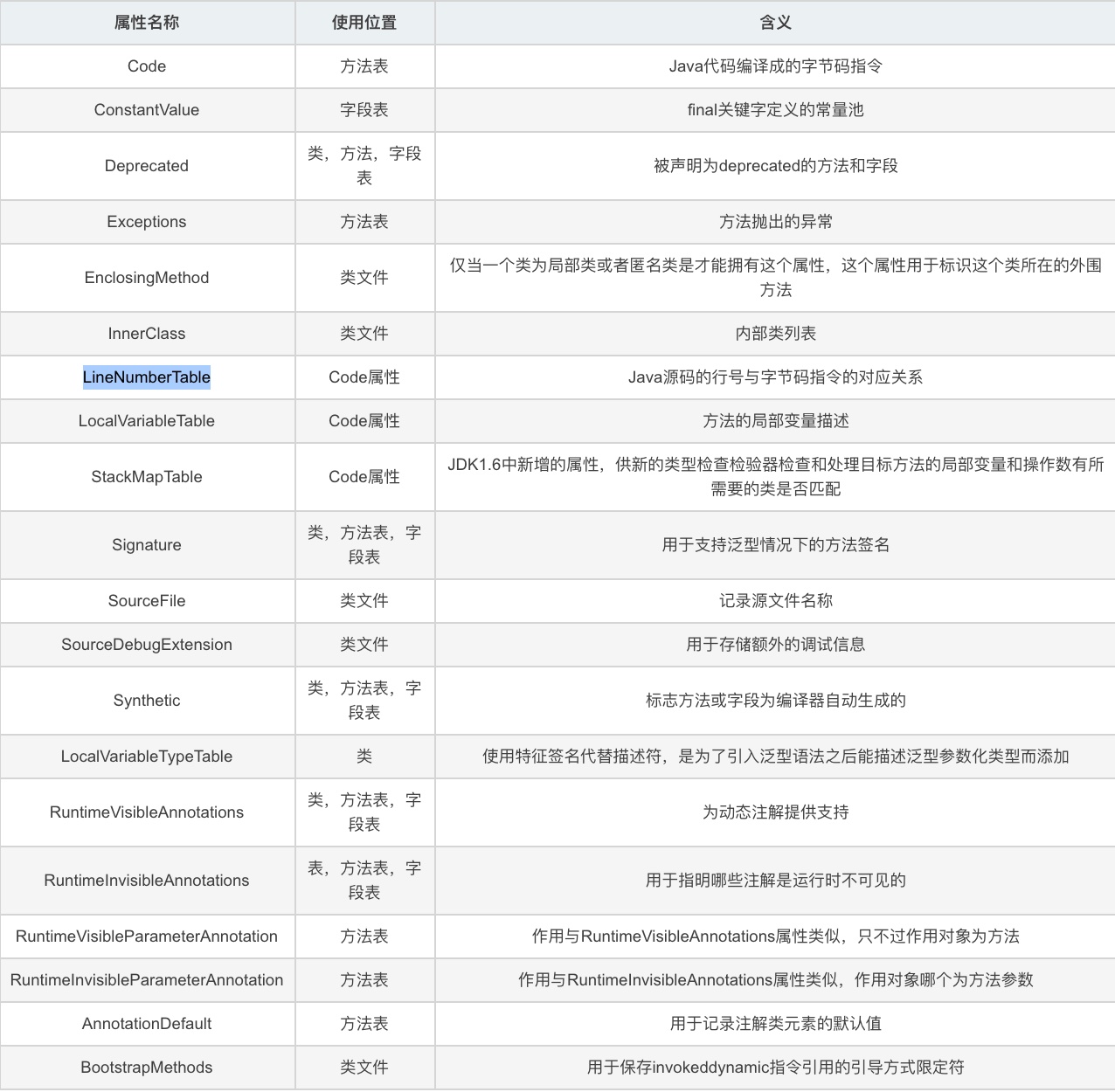Click the 方法表 cell in AnnotationDefault row

364,1024
